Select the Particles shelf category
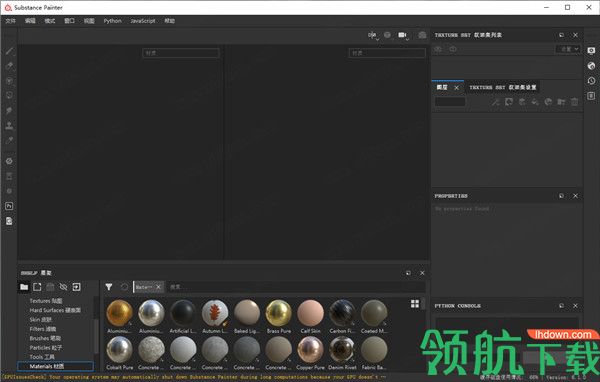Image resolution: width=600 pixels, height=382 pixels. pyautogui.click(x=46, y=348)
